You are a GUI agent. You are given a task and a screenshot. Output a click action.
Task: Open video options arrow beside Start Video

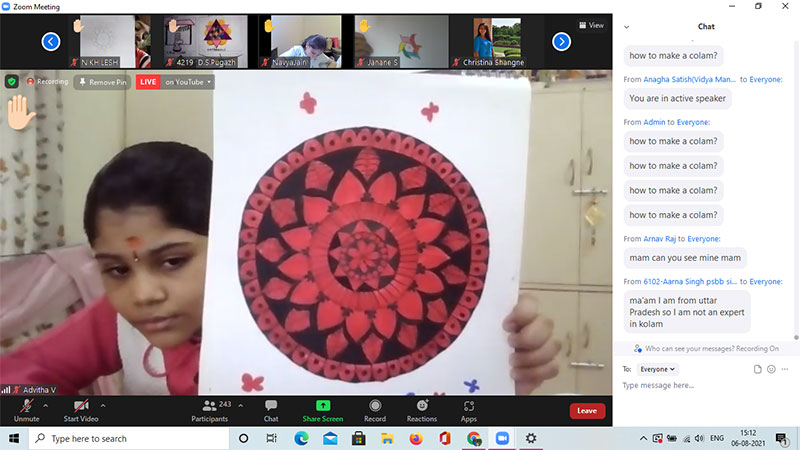click(103, 406)
